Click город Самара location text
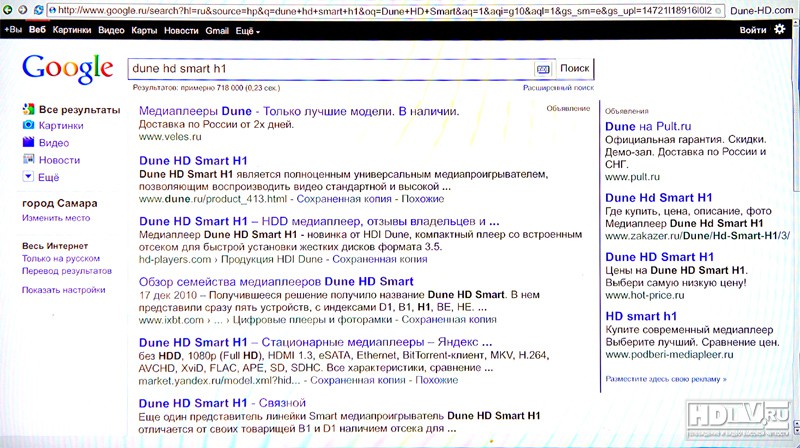 [59, 203]
